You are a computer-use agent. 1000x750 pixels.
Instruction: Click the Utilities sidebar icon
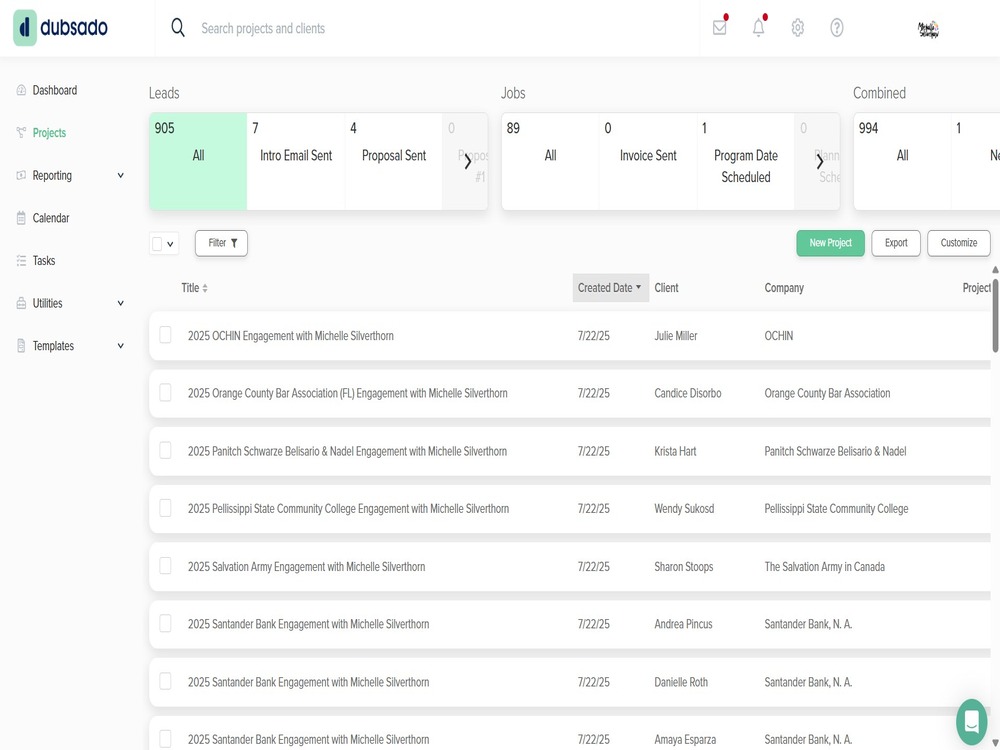pyautogui.click(x=21, y=304)
